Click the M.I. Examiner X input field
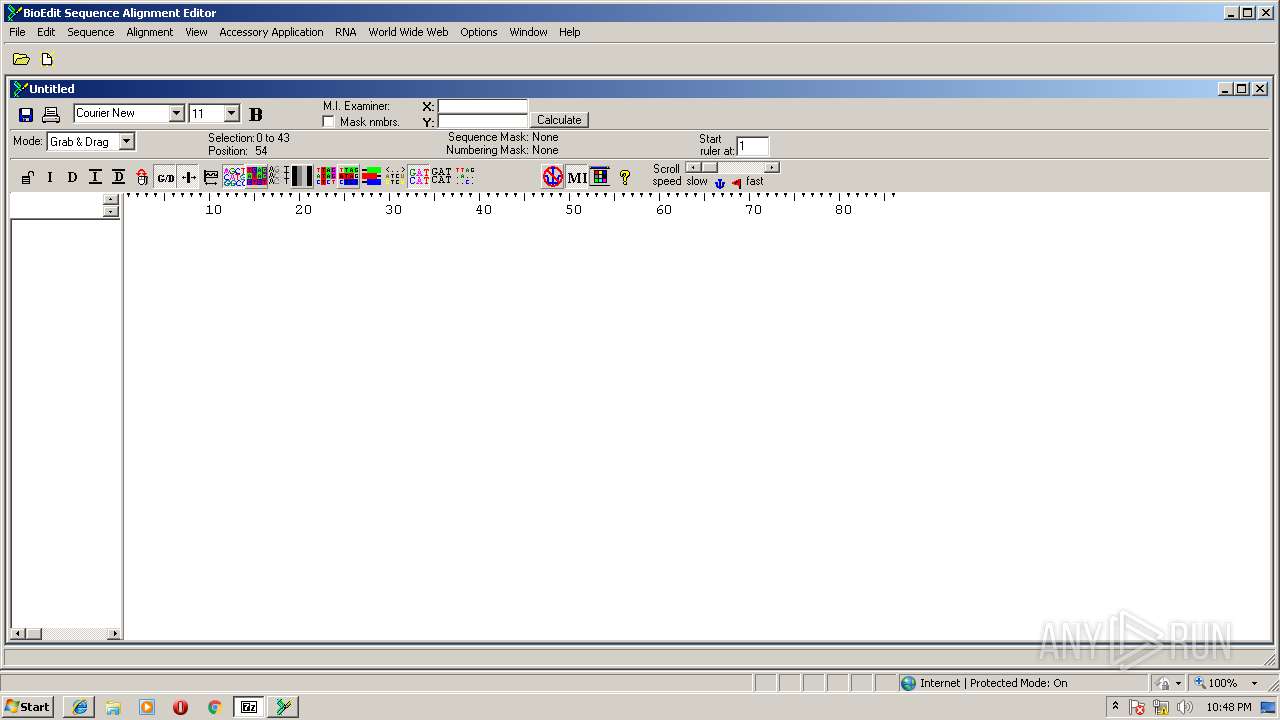 482,106
